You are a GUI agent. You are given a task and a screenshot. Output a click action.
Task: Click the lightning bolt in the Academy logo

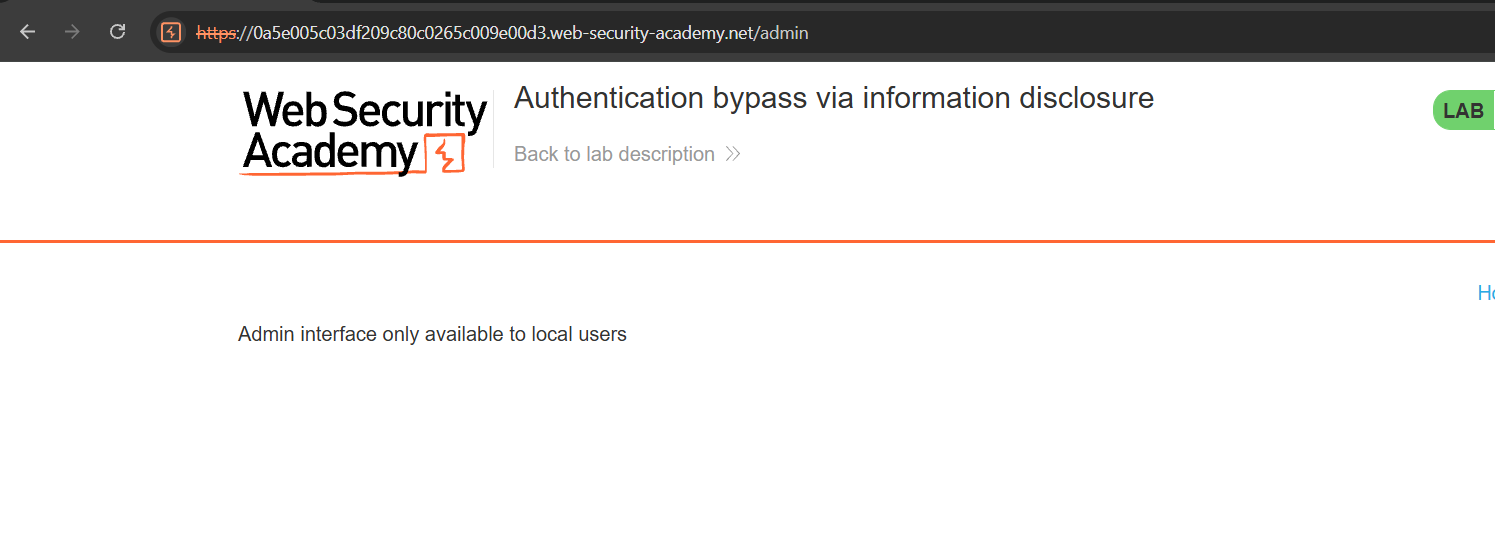pyautogui.click(x=444, y=155)
